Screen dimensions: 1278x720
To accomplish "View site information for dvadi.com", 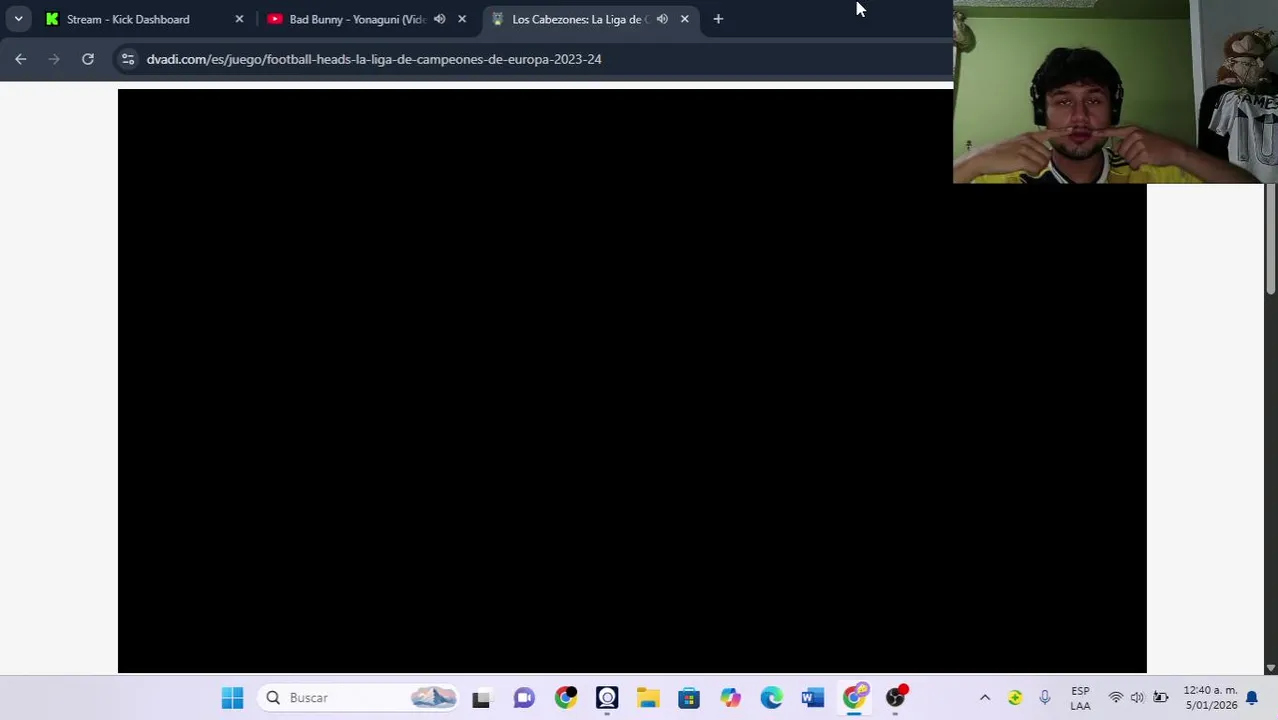I will click(x=127, y=59).
